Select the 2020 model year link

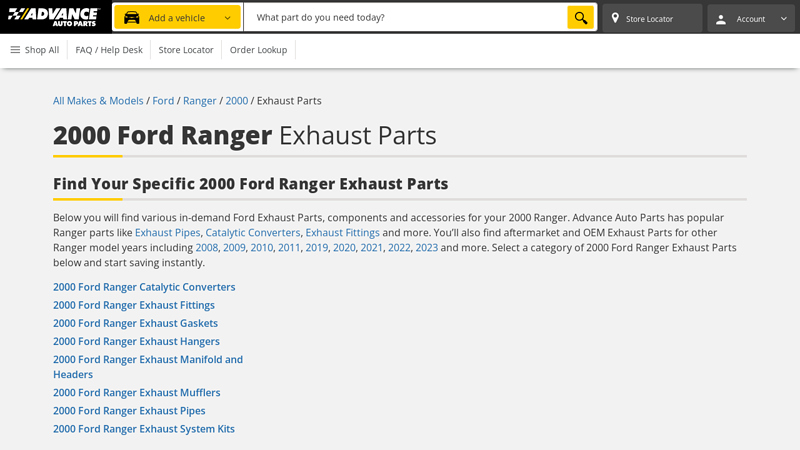point(344,247)
